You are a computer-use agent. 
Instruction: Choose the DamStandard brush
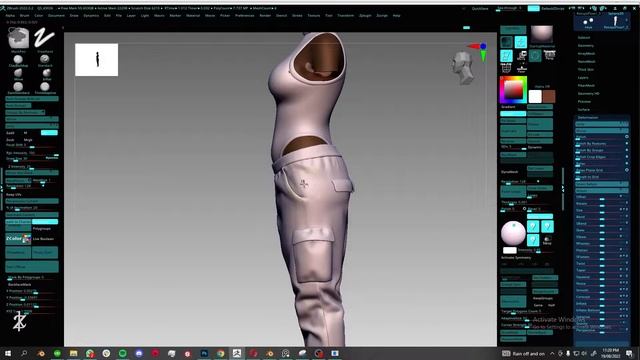pos(18,87)
